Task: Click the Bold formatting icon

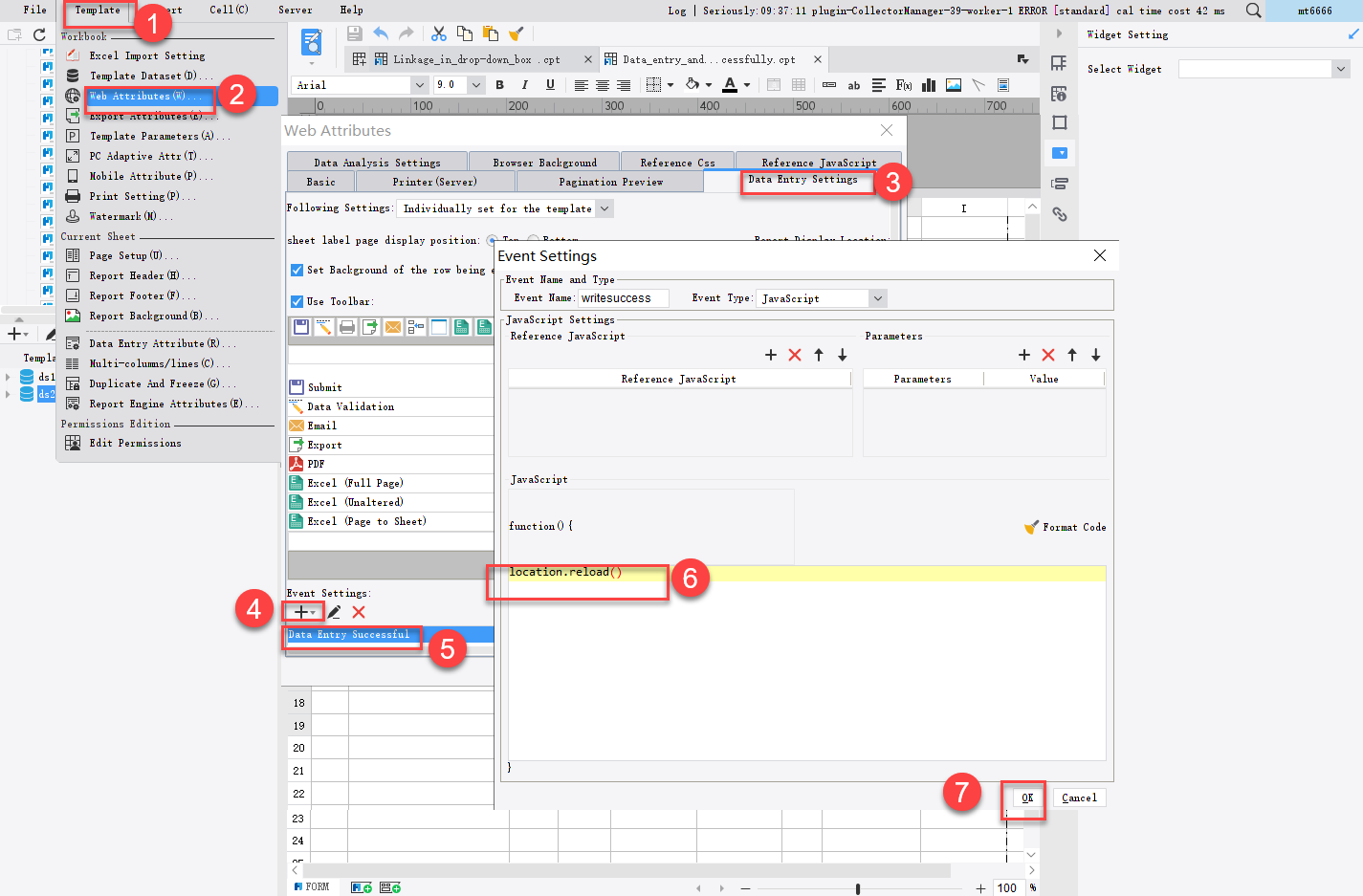Action: tap(499, 85)
